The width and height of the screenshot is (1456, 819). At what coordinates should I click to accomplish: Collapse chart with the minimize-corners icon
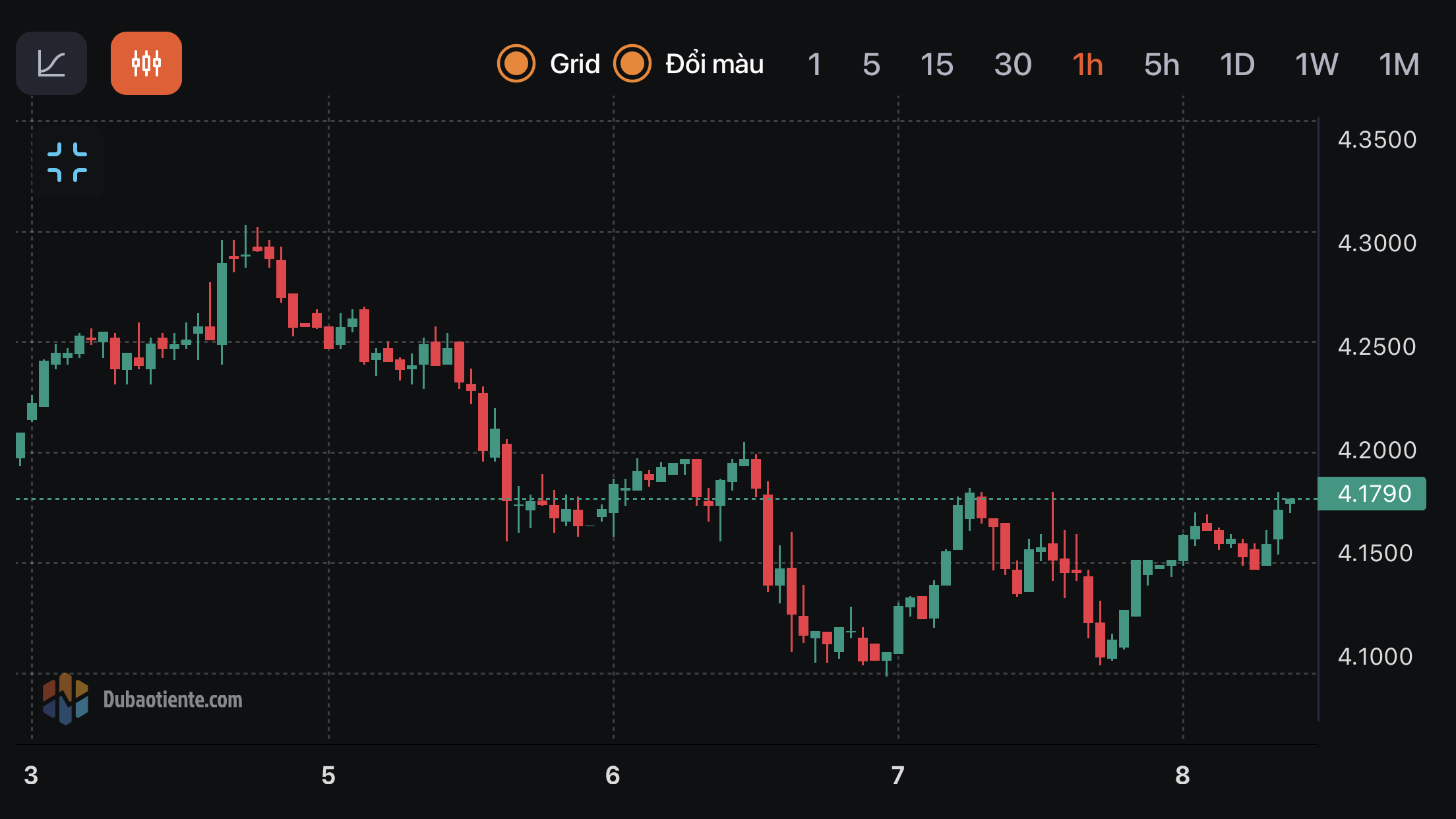tap(67, 162)
